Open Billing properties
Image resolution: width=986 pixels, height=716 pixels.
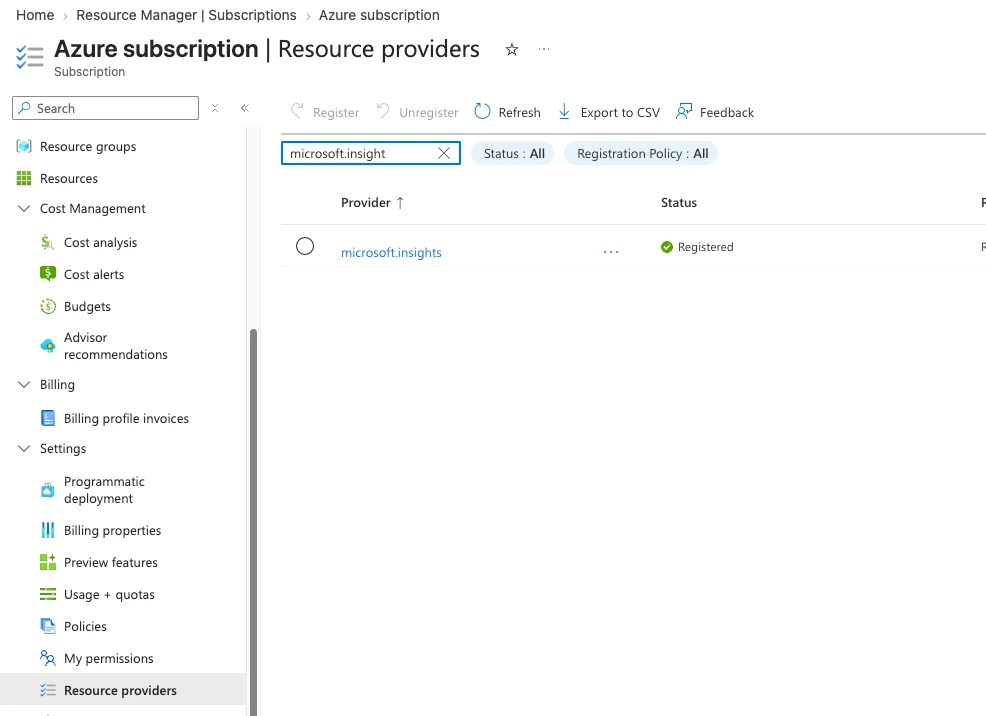112,531
